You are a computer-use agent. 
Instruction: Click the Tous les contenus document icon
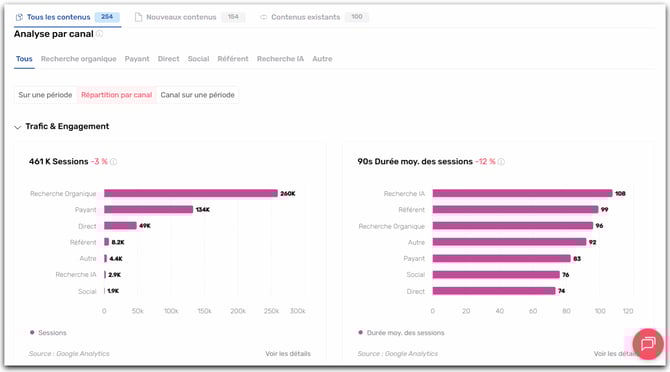click(x=19, y=17)
